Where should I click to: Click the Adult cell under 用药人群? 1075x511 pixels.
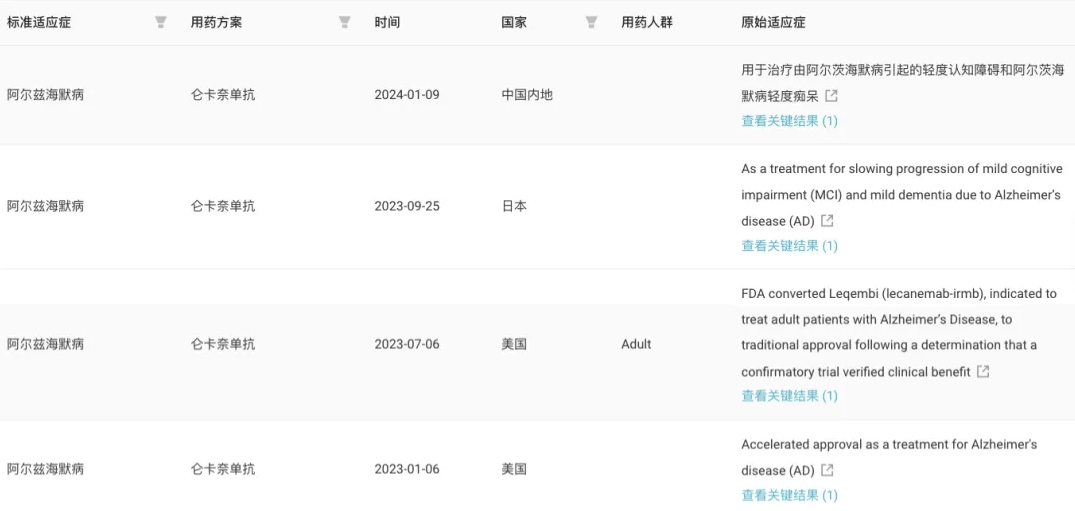click(636, 344)
